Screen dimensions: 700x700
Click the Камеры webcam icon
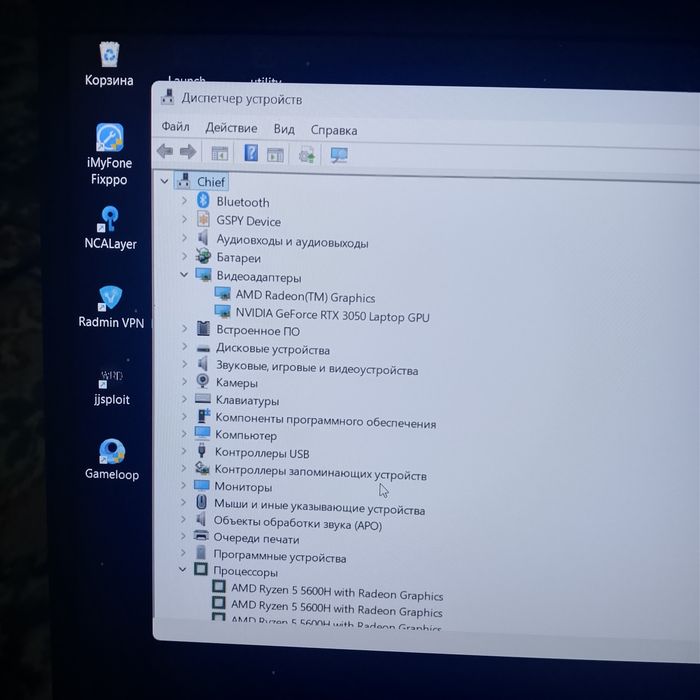(203, 381)
